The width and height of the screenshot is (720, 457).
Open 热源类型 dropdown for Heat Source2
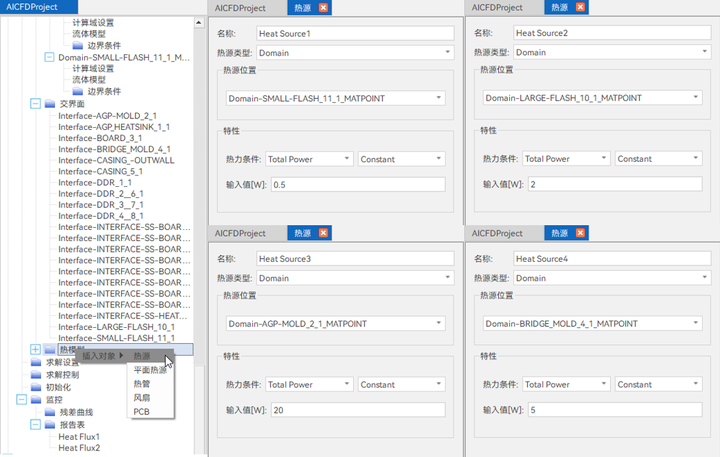tap(612, 52)
